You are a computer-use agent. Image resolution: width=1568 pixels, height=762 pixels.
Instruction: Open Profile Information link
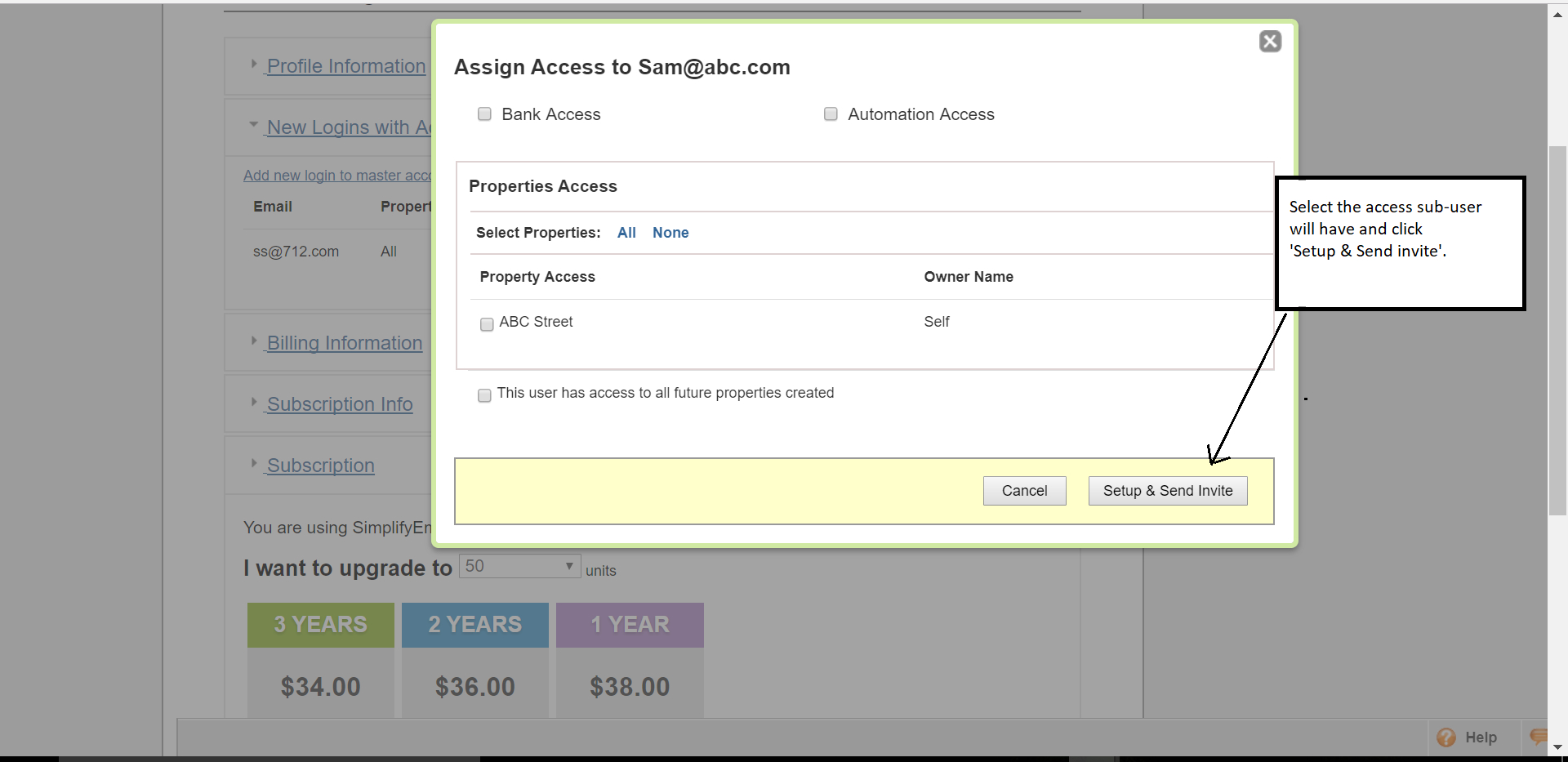346,66
